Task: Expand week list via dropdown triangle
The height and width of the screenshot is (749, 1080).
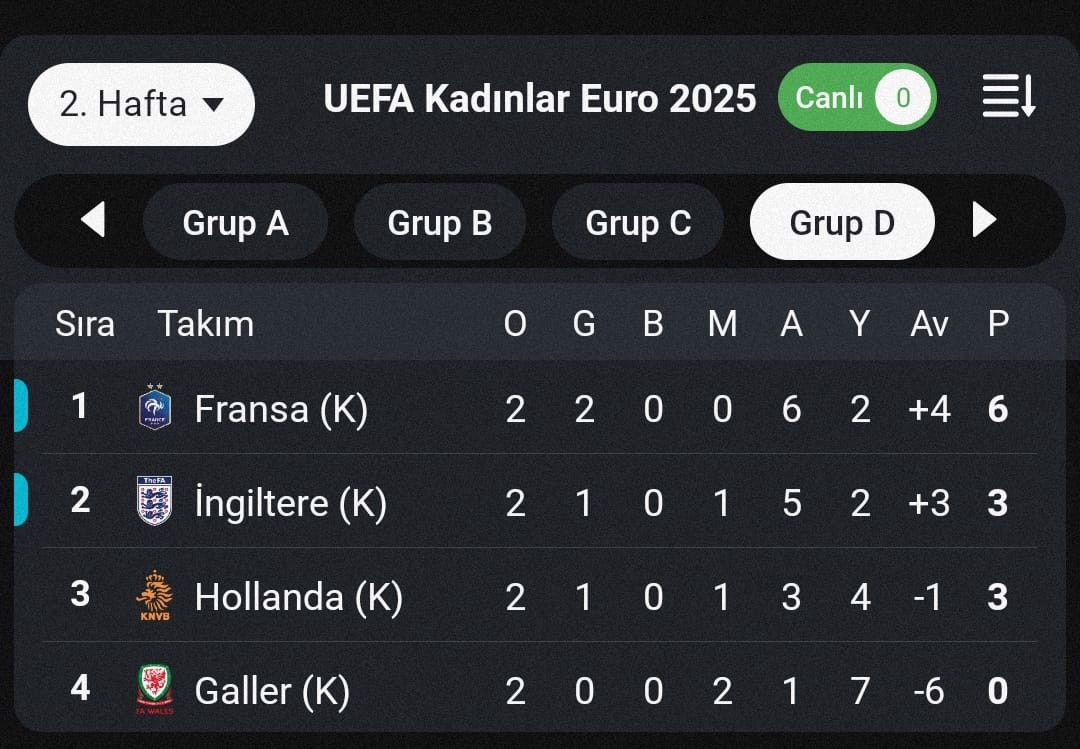Action: pos(214,105)
